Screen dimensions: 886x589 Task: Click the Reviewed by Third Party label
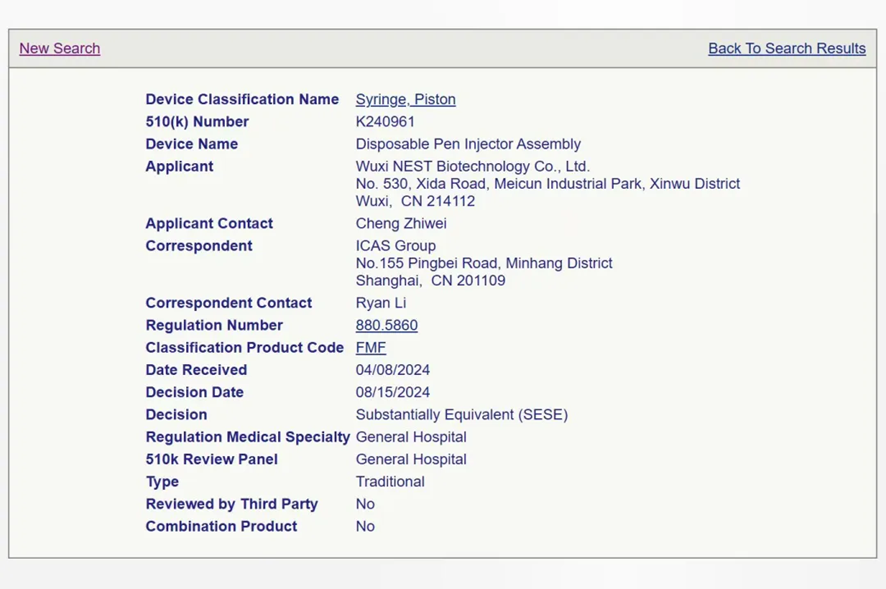231,504
